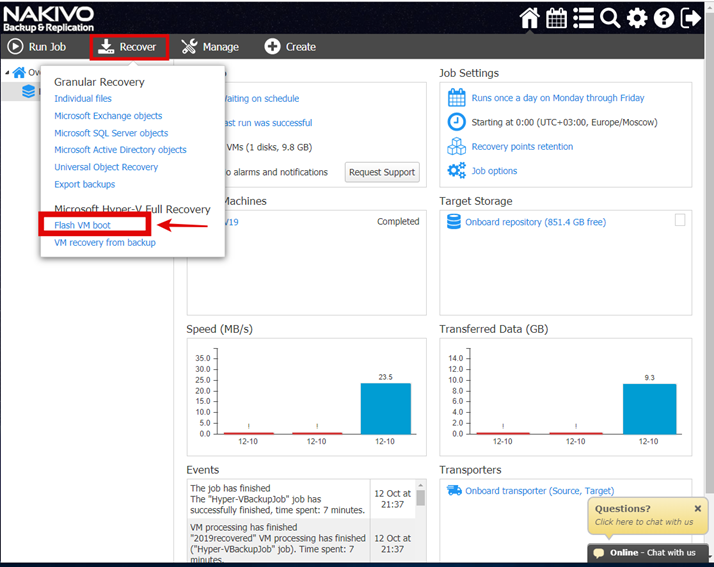Tick the Onboard repository checkbox
714x567 pixels.
pos(680,220)
